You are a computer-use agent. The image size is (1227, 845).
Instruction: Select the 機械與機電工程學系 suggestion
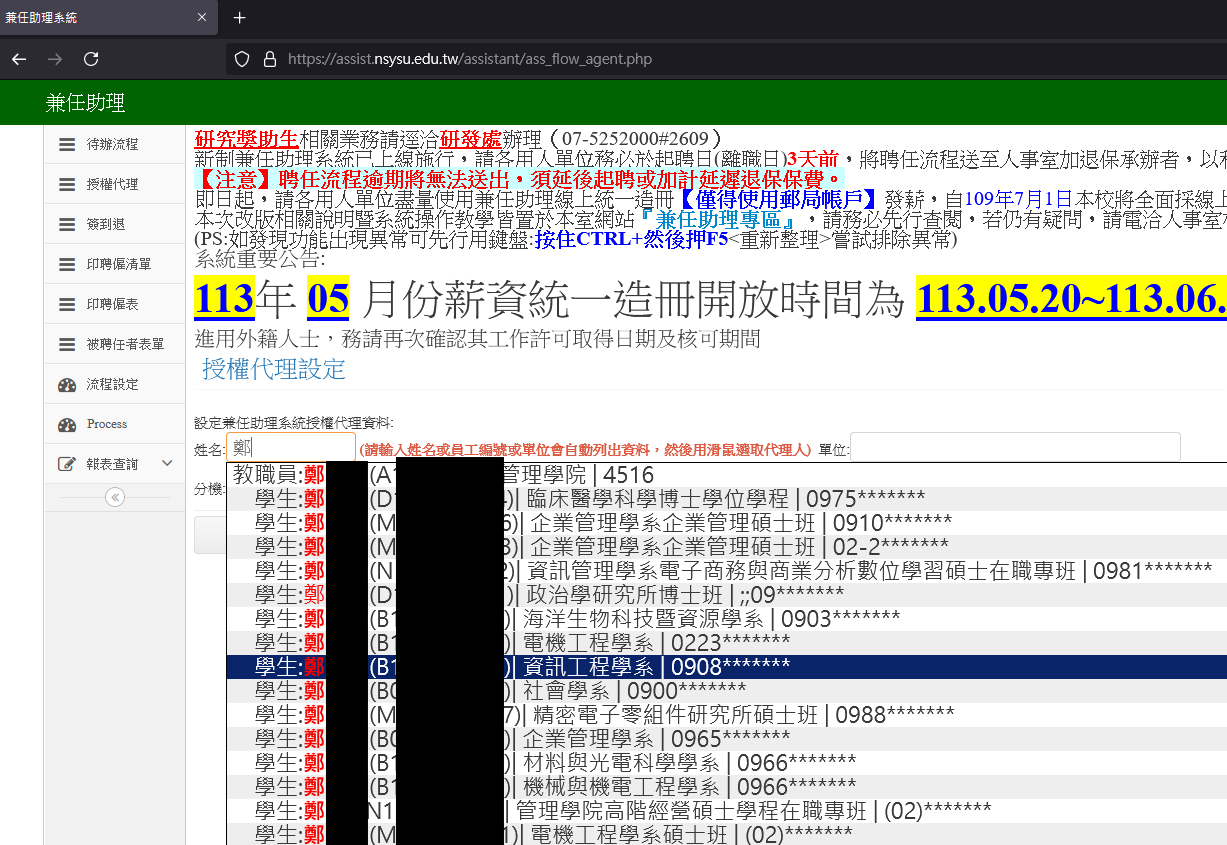(x=726, y=786)
